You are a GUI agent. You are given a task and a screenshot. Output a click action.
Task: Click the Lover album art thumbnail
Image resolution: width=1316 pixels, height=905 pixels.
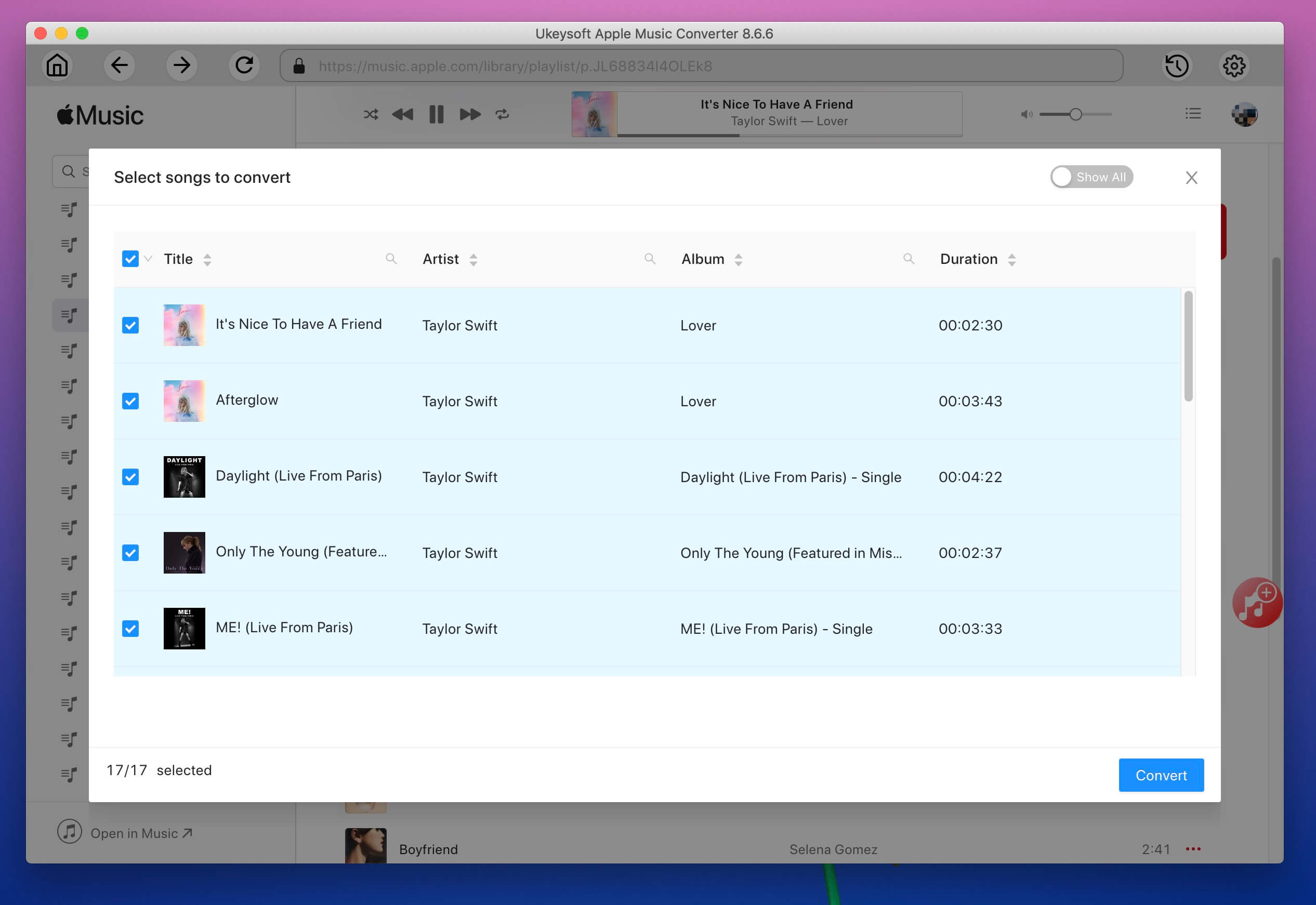(x=185, y=325)
